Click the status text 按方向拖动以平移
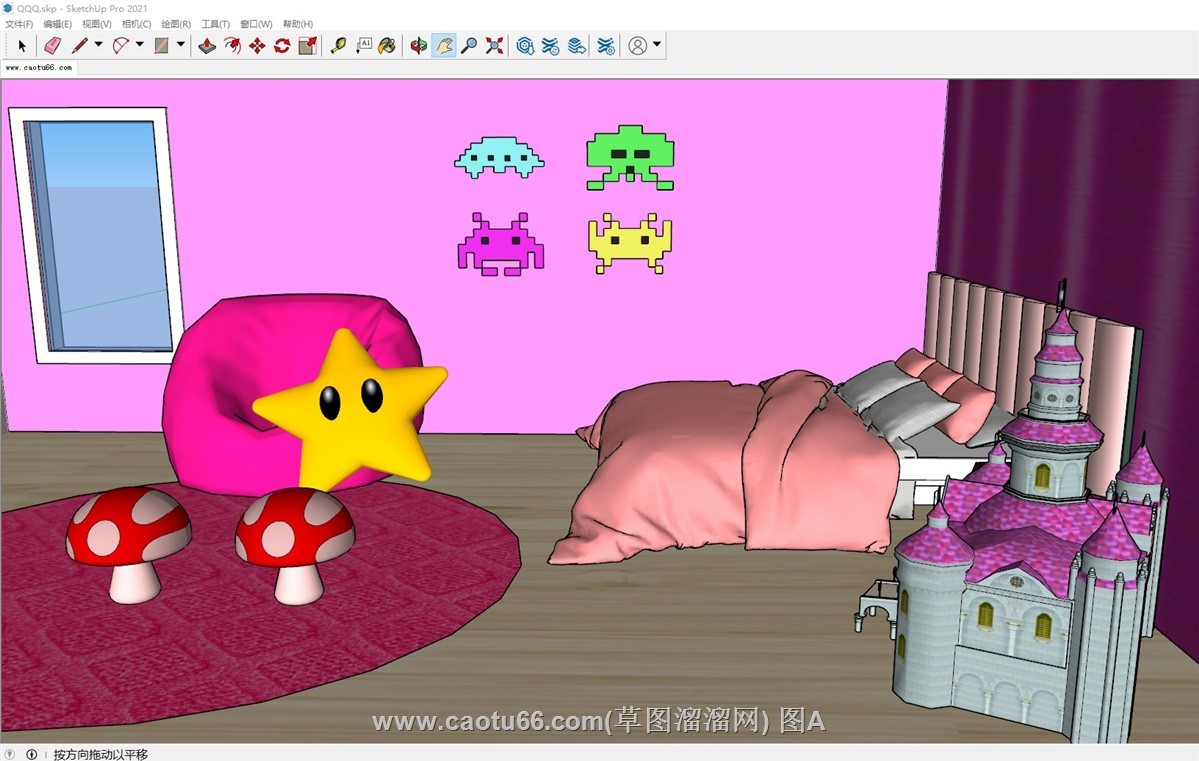 tap(101, 754)
